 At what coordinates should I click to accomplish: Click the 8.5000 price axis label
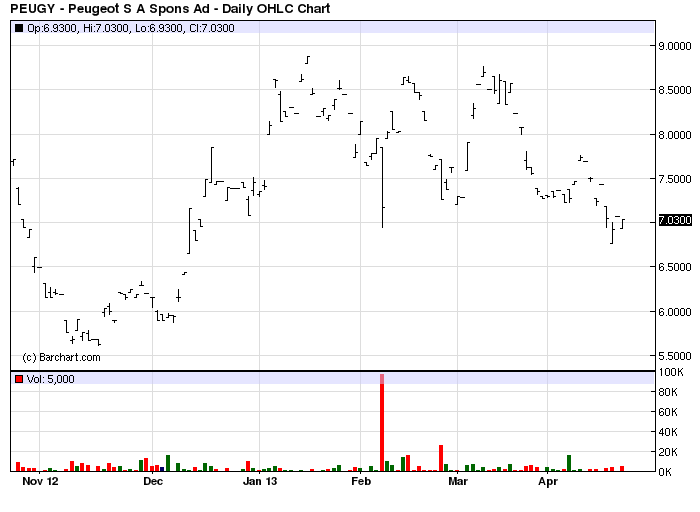675,90
